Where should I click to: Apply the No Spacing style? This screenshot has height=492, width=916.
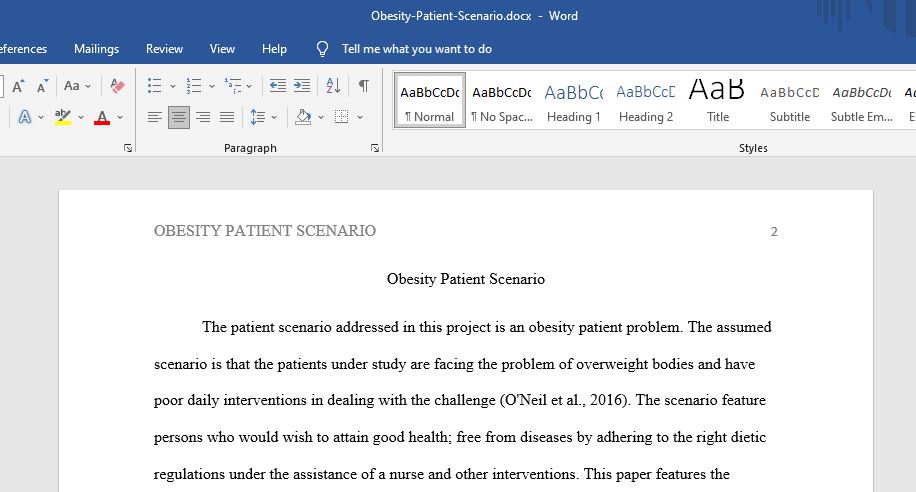(502, 101)
